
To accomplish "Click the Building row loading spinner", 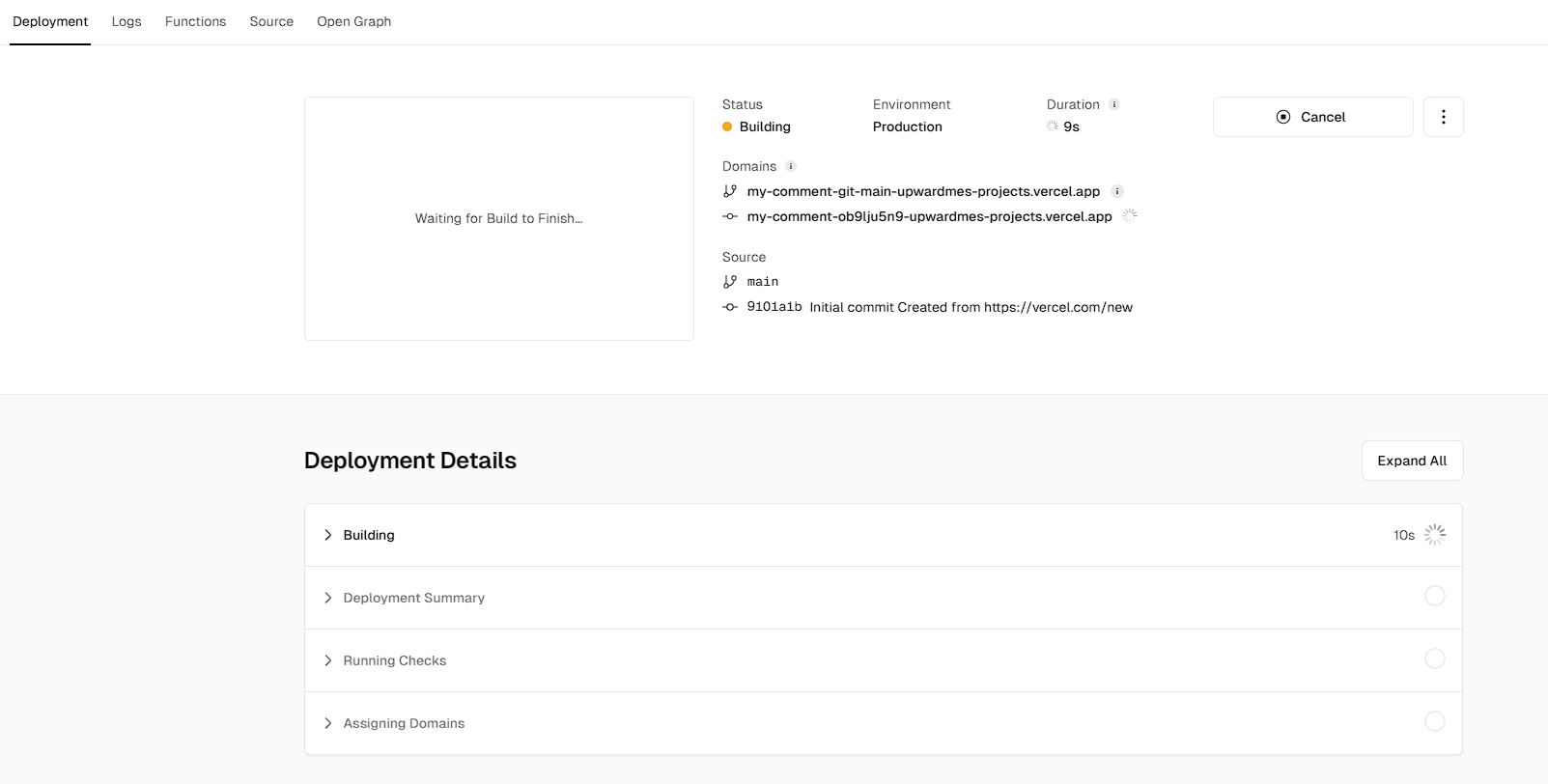I will [1435, 535].
